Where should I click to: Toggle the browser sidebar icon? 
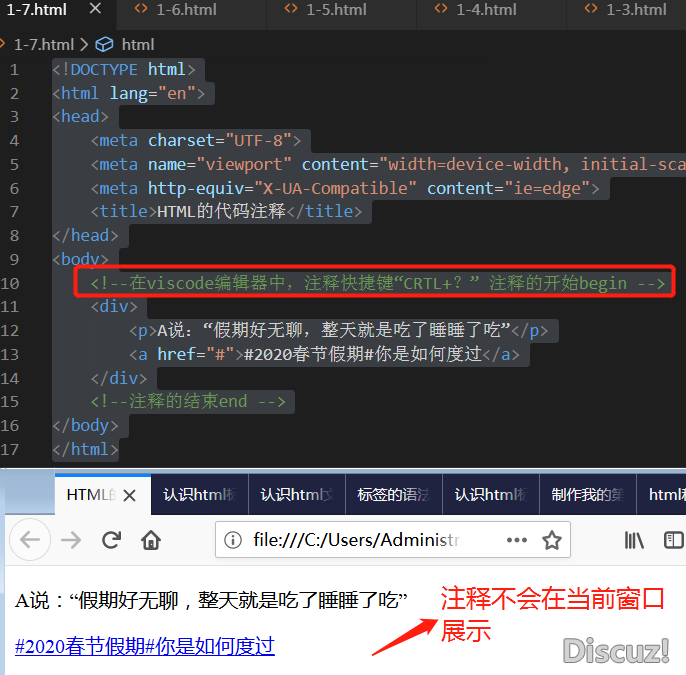[674, 540]
